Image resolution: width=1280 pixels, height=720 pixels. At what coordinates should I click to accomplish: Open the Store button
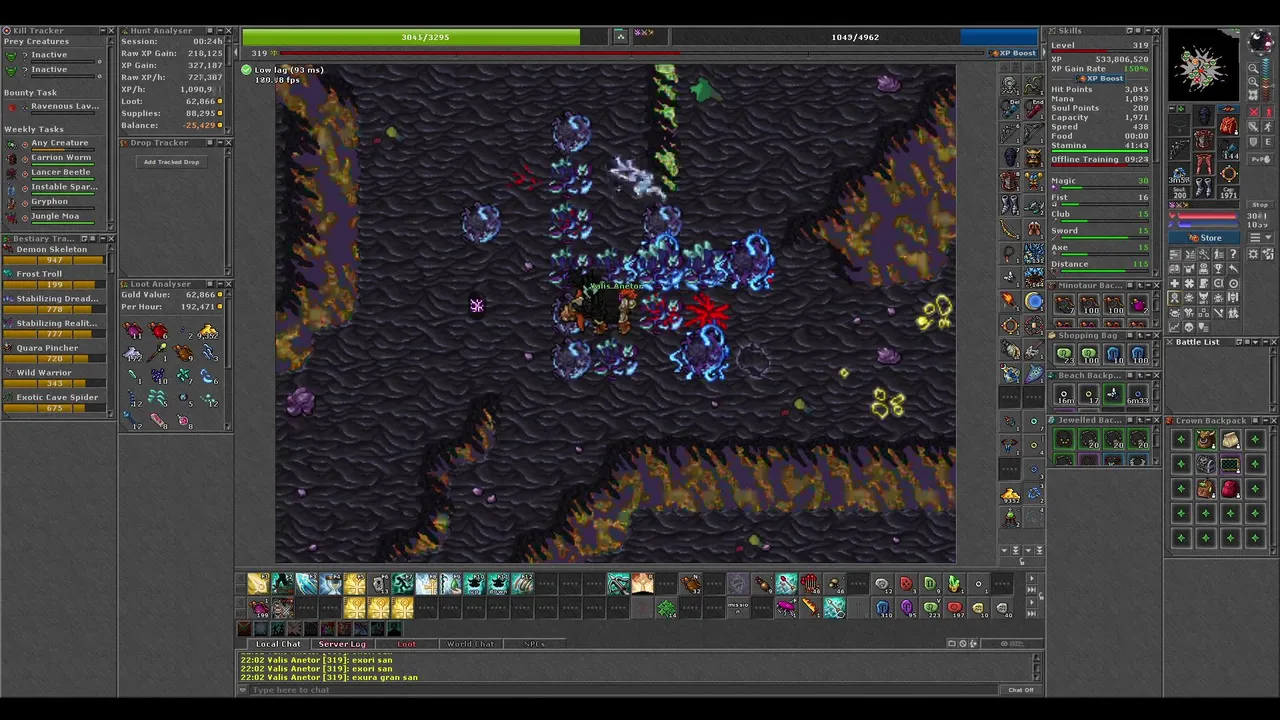tap(1205, 238)
